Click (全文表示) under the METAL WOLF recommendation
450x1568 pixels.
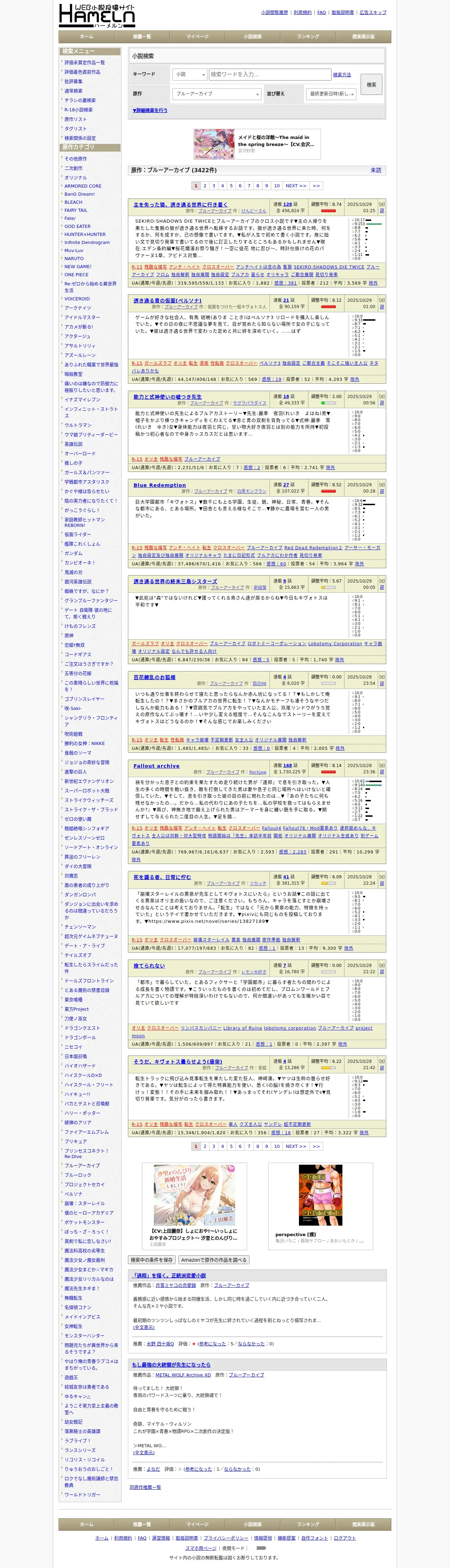point(144,1452)
